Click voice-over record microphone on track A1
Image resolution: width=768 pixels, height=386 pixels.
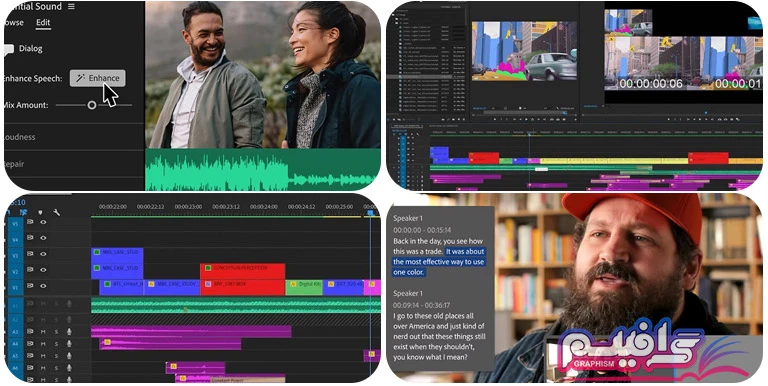click(x=69, y=304)
